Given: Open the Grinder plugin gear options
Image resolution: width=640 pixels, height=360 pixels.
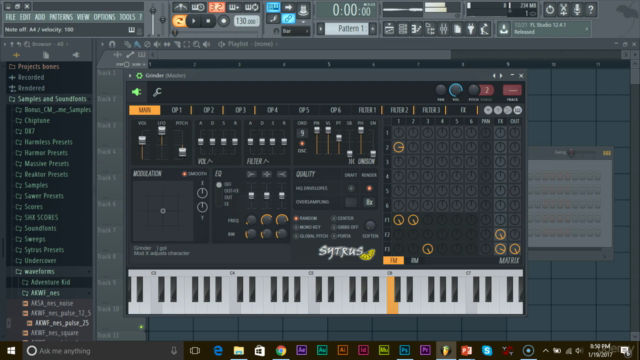Looking at the screenshot, I should point(139,76).
